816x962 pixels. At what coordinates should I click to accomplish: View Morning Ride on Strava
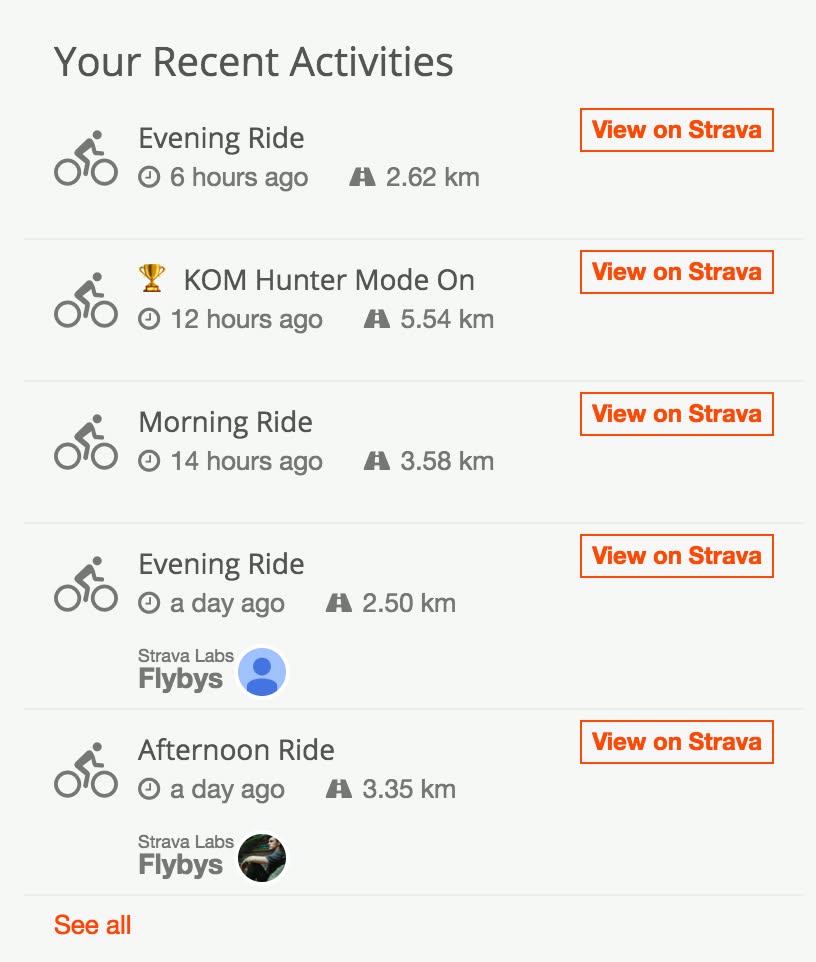coord(676,414)
